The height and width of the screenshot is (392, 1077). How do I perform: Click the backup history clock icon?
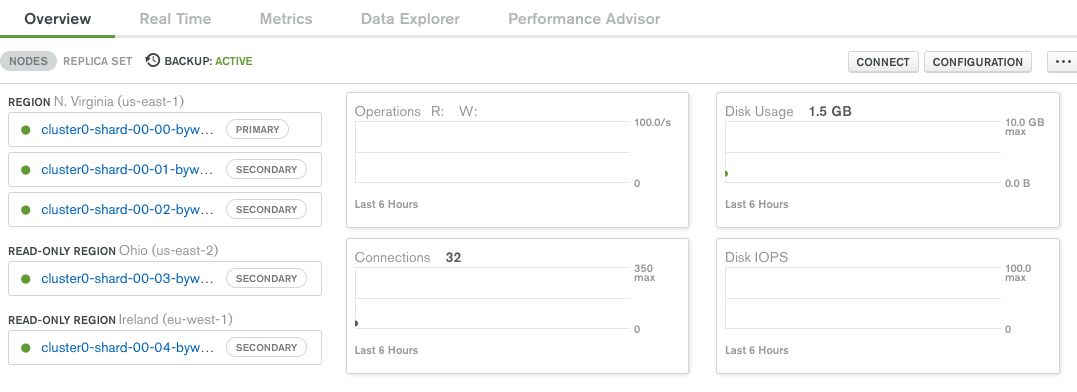[x=153, y=60]
